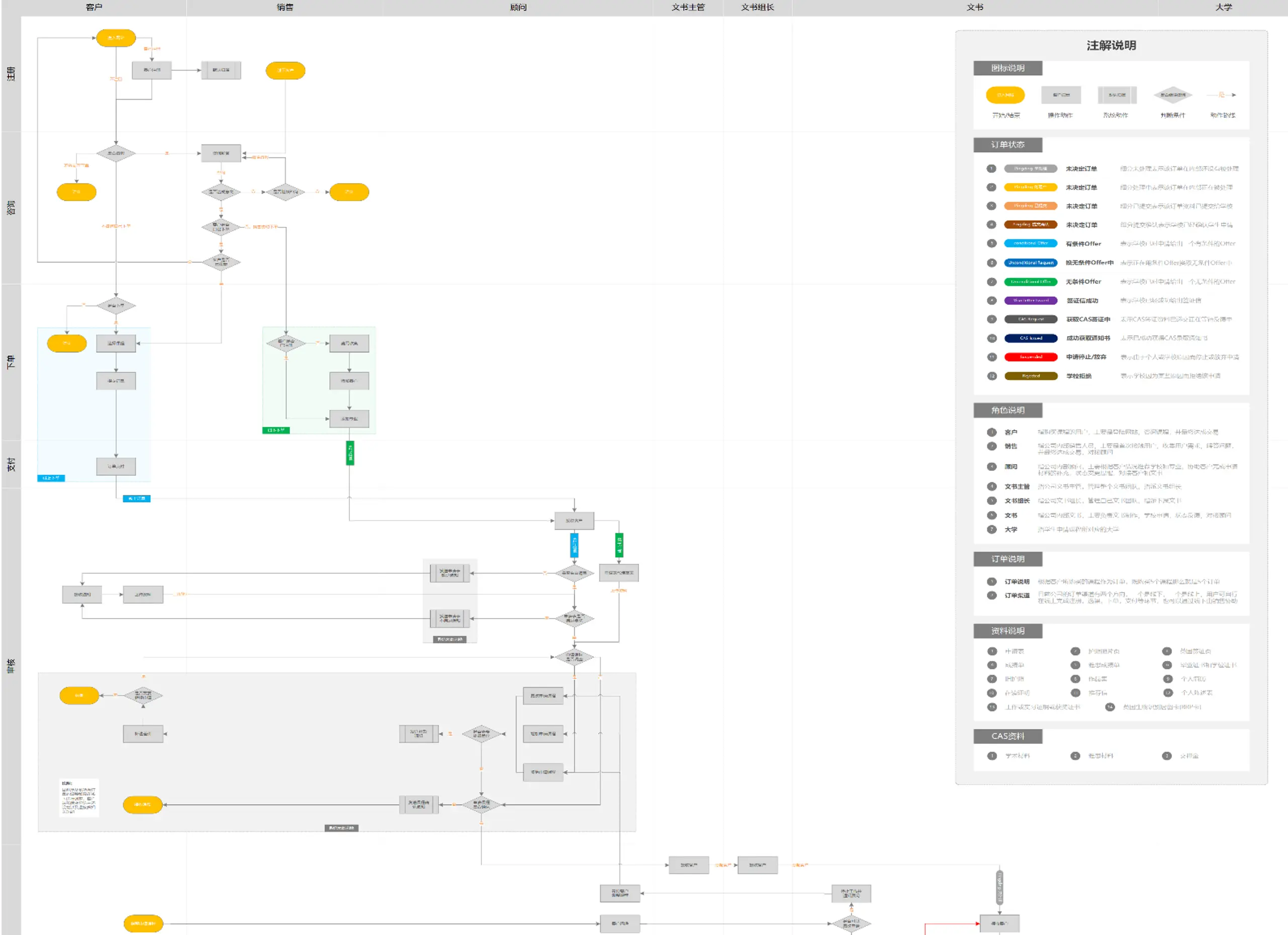1288x935 pixels.
Task: Click the 角色说明 section header
Action: 1007,410
